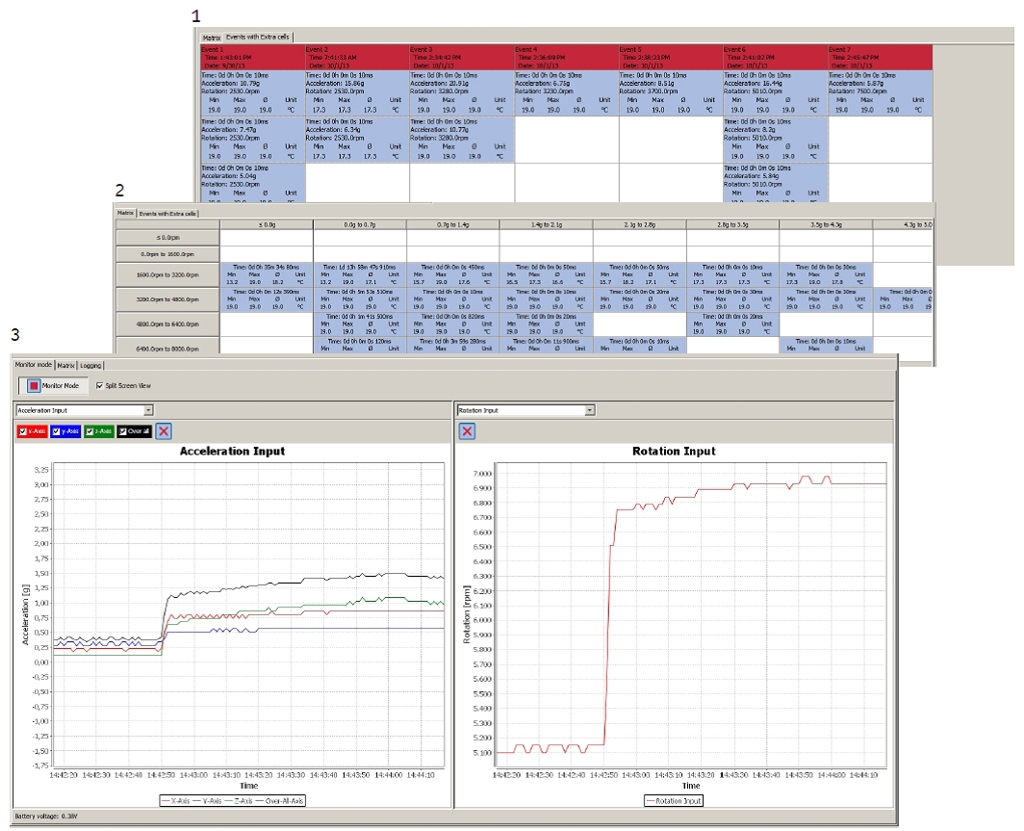Image resolution: width=1024 pixels, height=831 pixels.
Task: Click the '3200.0rpm to 4800.0rpm' row header
Action: (x=168, y=300)
